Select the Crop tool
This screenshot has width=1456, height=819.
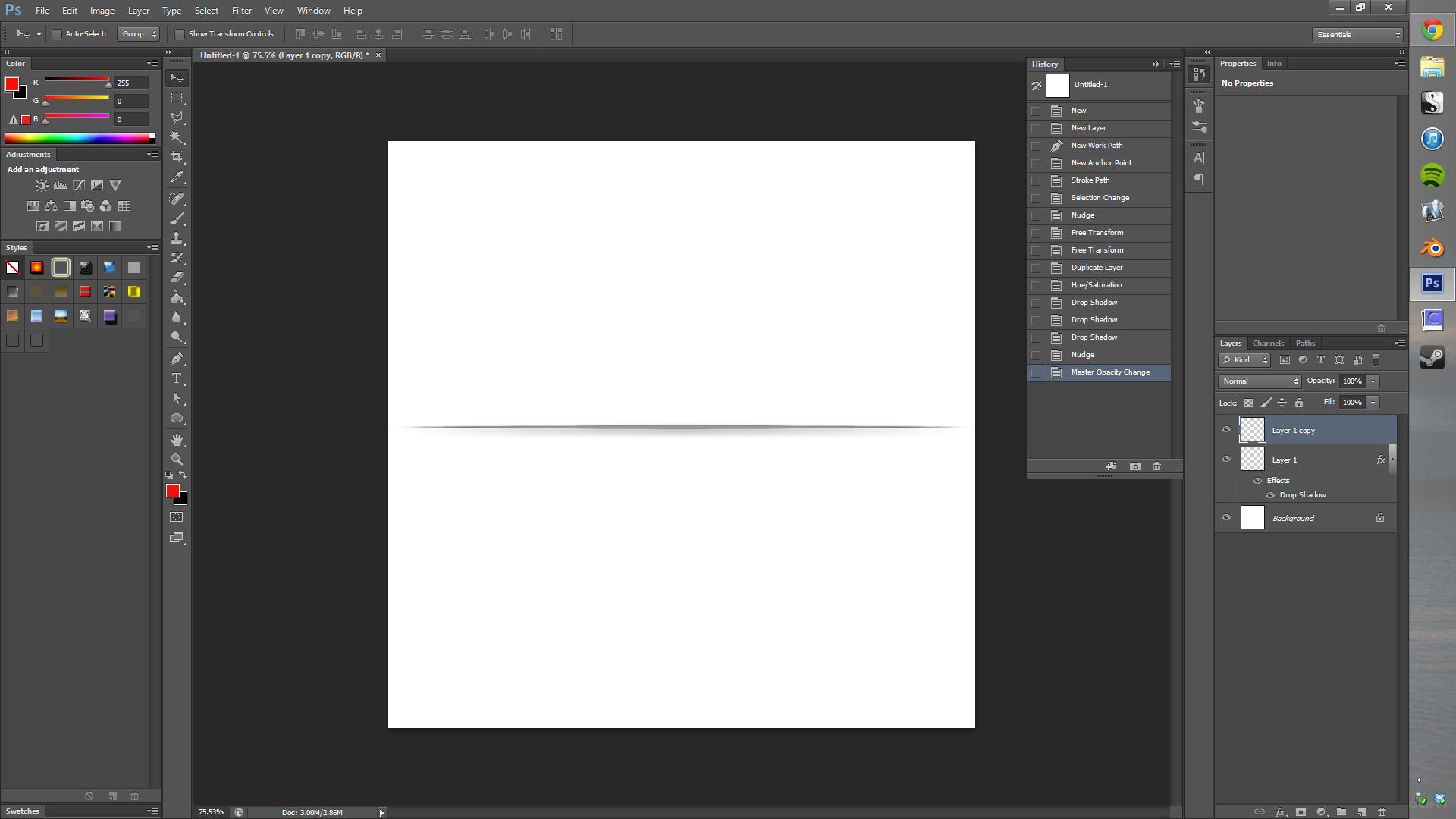click(177, 157)
